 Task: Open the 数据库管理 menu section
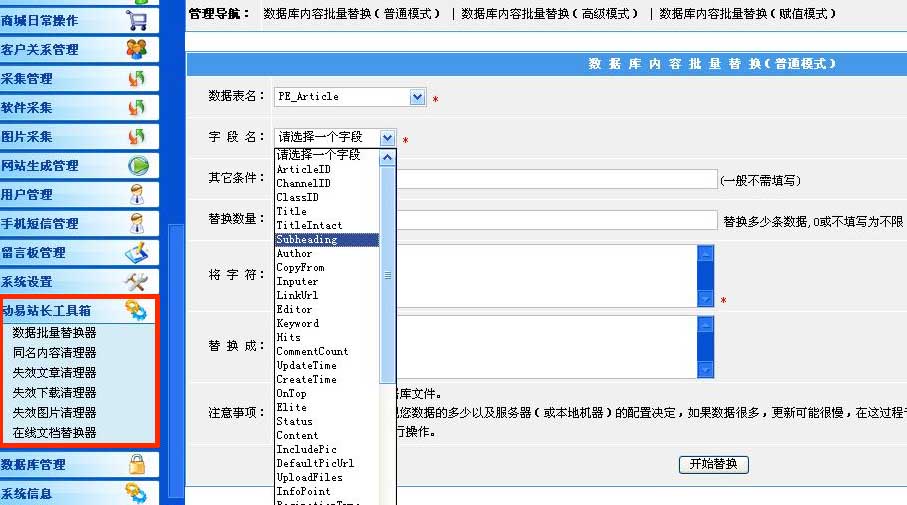point(79,465)
